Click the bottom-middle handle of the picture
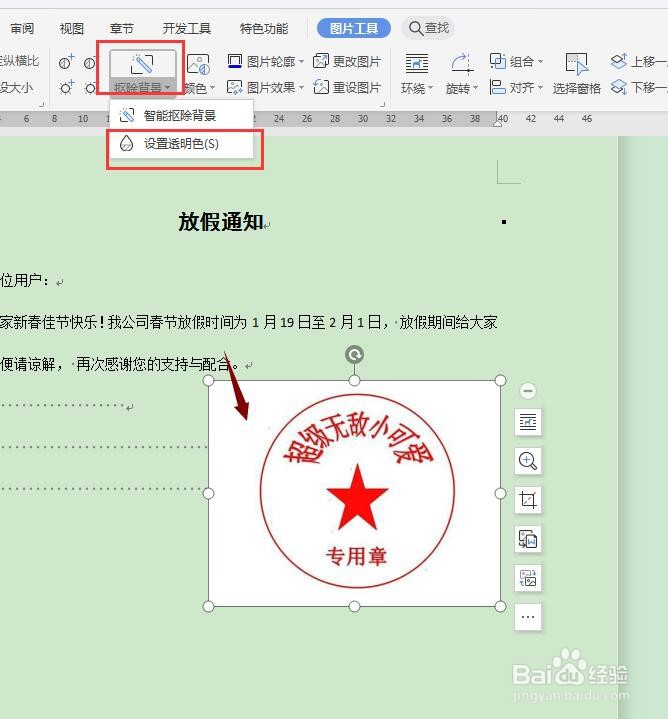Screen dimensions: 668x719 coord(354,607)
